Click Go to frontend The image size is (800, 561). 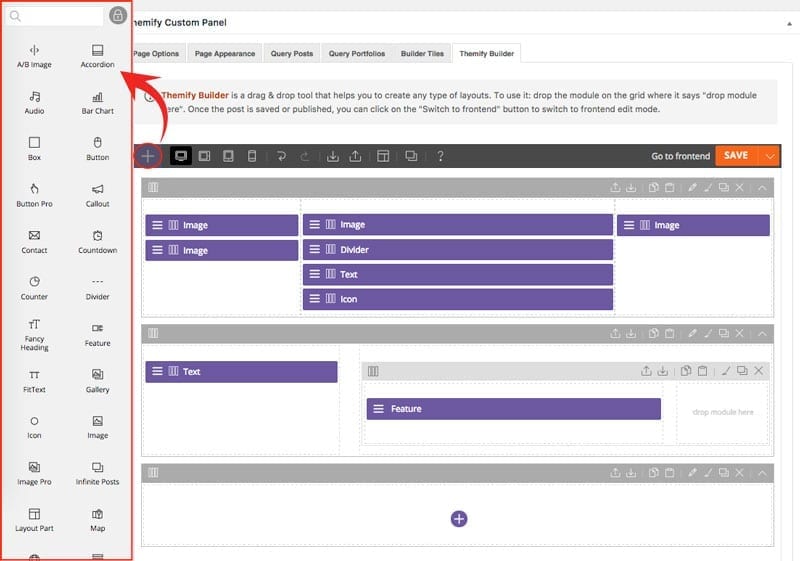pos(681,156)
